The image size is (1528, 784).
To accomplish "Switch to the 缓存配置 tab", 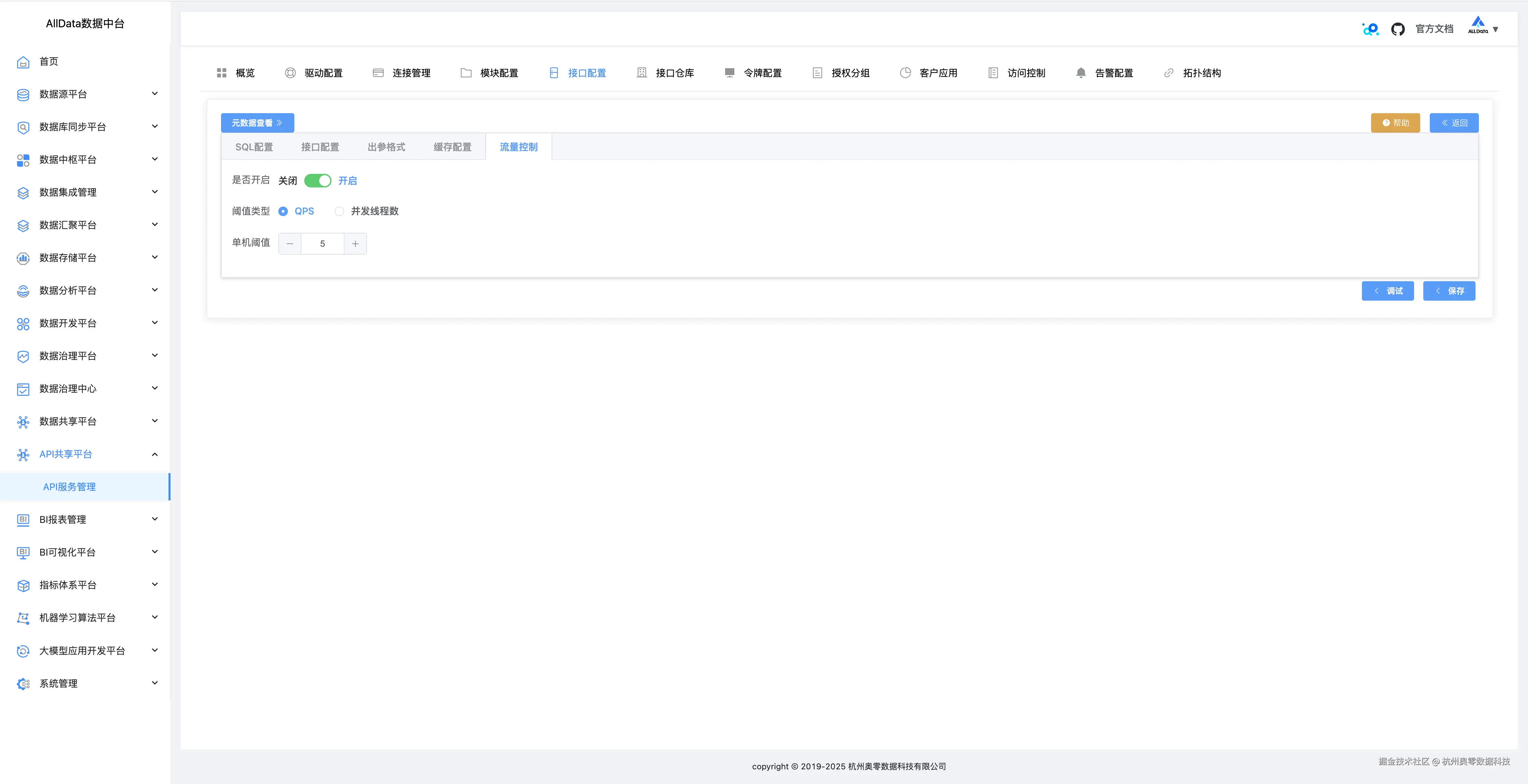I will pos(452,147).
